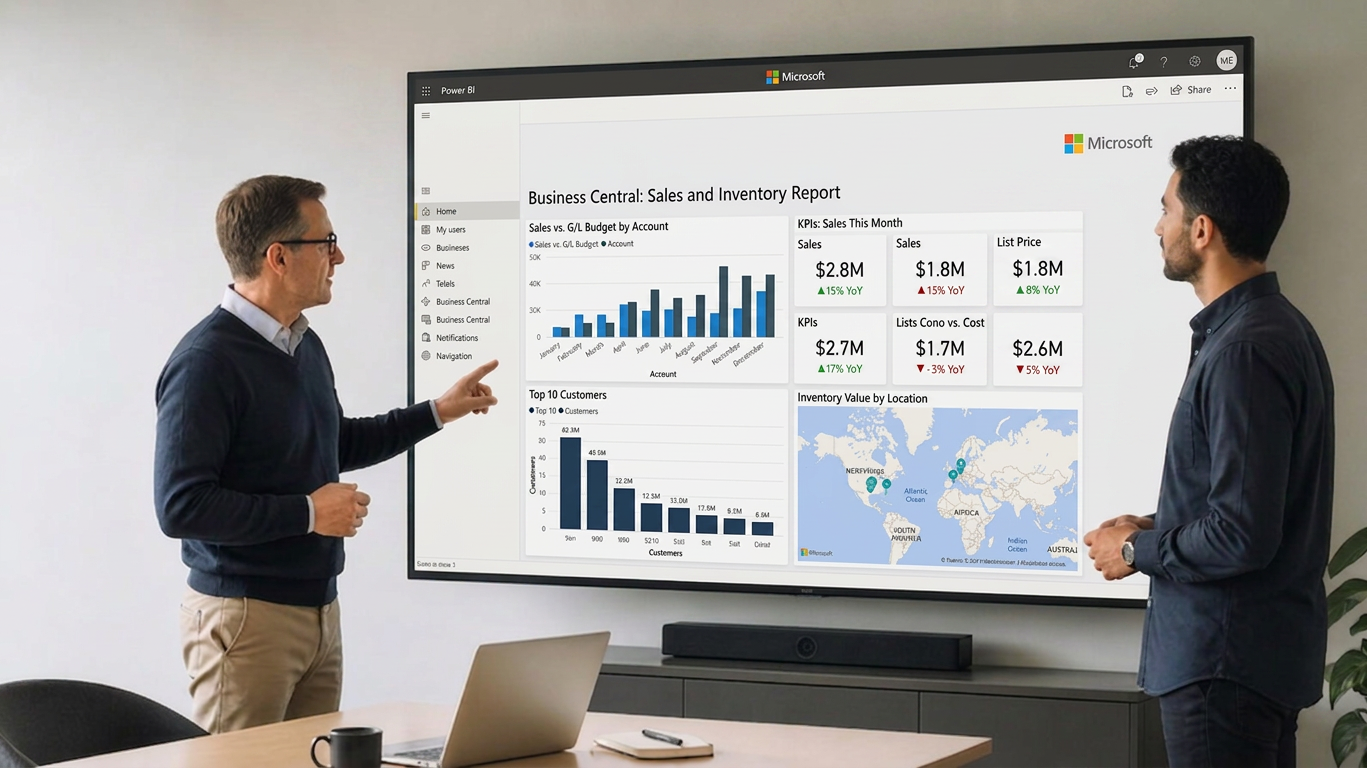Click the red -3% YoY indicator

tap(940, 369)
